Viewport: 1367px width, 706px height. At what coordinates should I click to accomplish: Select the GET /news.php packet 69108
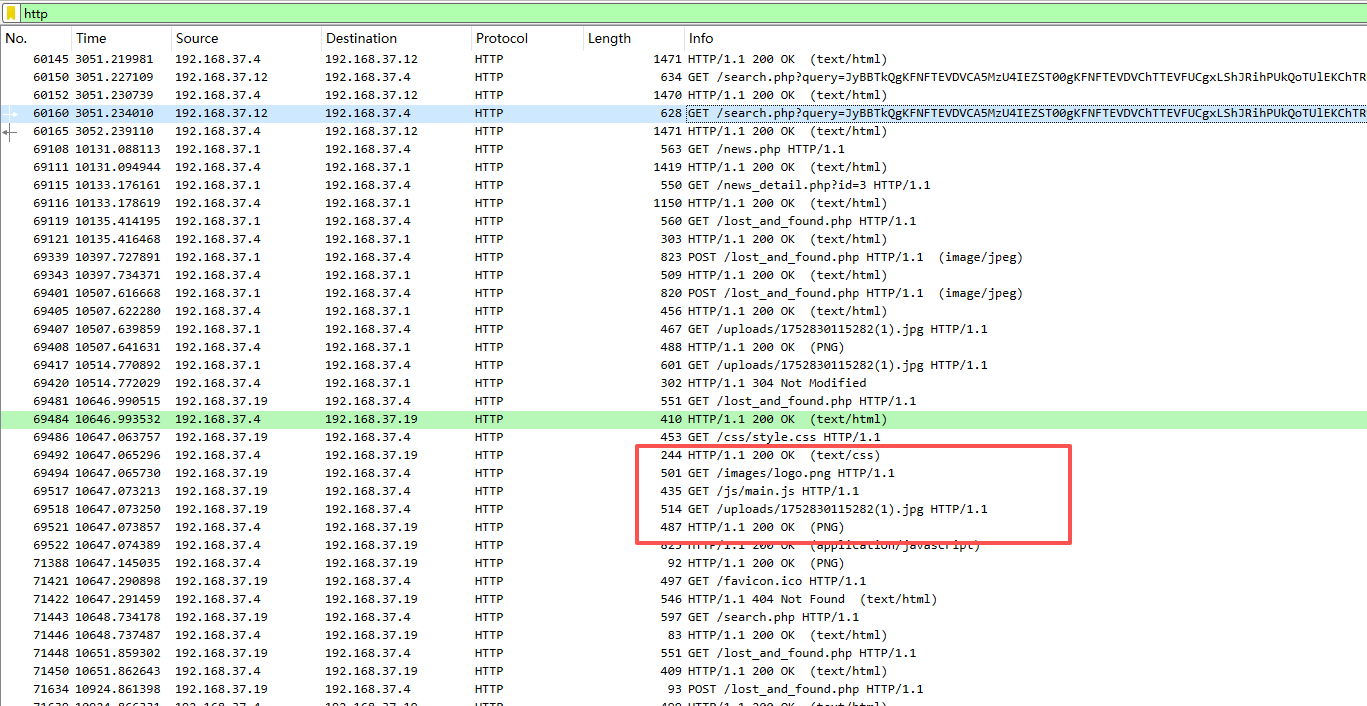400,149
